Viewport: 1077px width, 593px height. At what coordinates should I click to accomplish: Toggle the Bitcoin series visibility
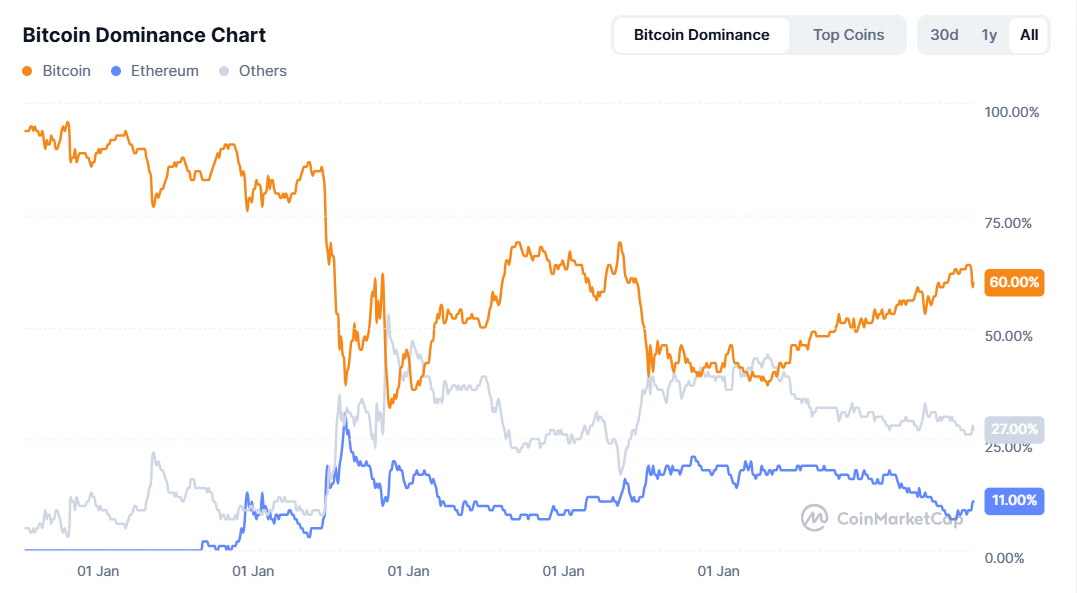(56, 71)
